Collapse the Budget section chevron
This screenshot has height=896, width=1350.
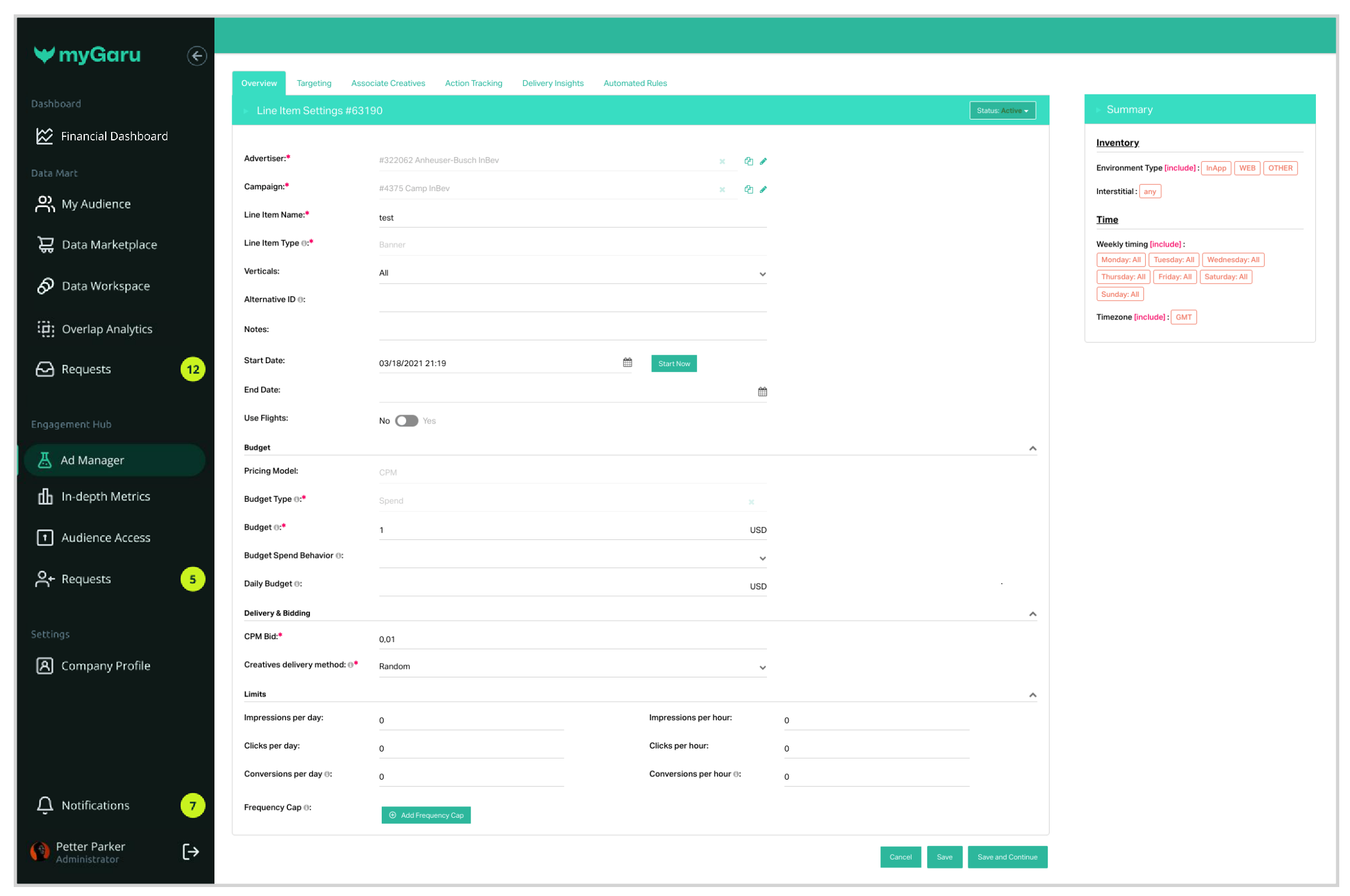pyautogui.click(x=1032, y=449)
